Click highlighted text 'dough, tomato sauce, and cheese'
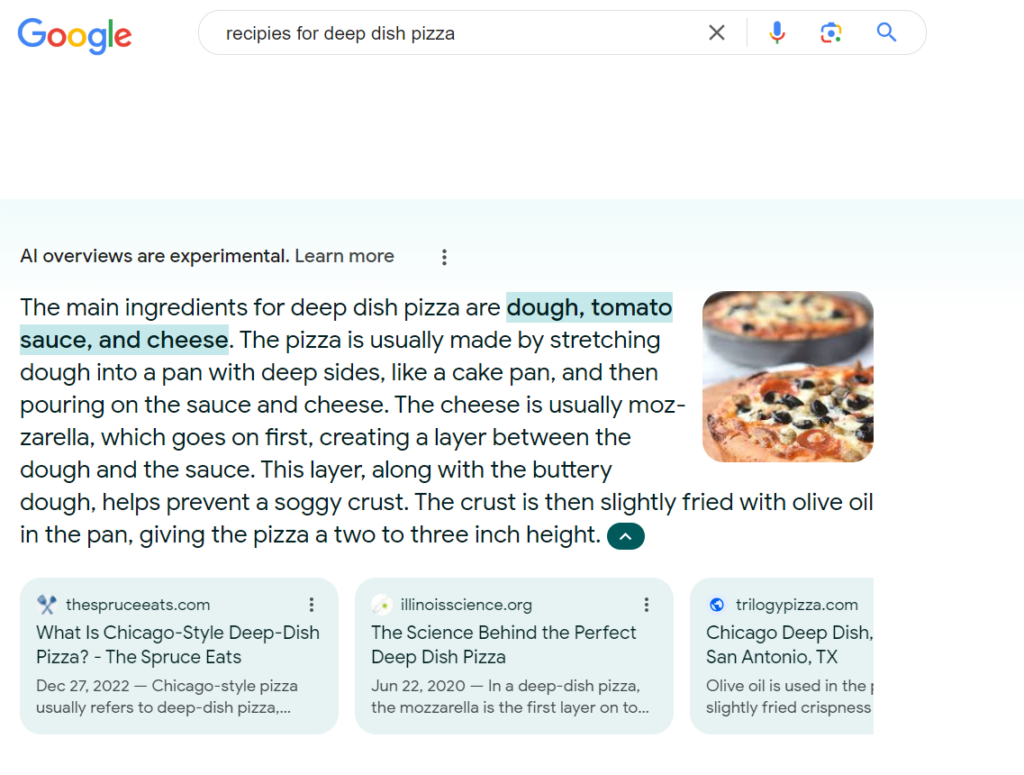 (x=589, y=308)
